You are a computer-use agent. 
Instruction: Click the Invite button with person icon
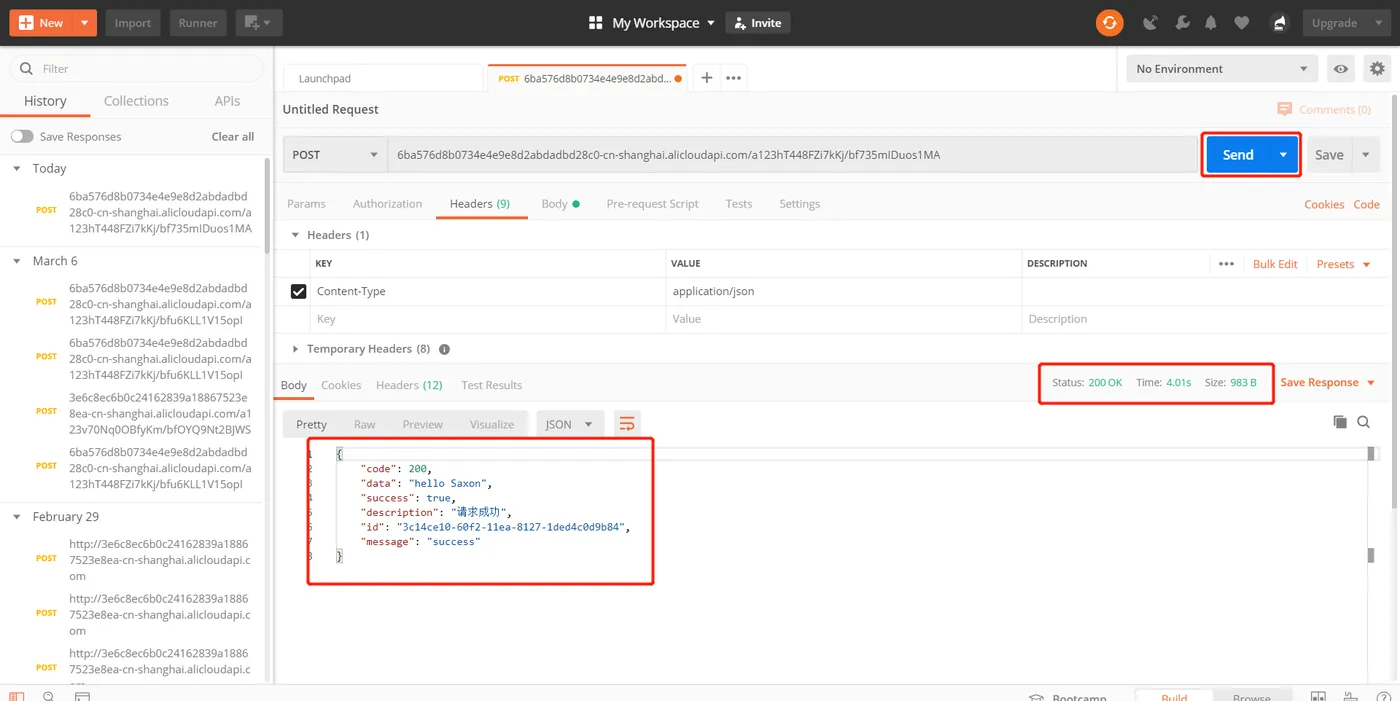pyautogui.click(x=758, y=22)
